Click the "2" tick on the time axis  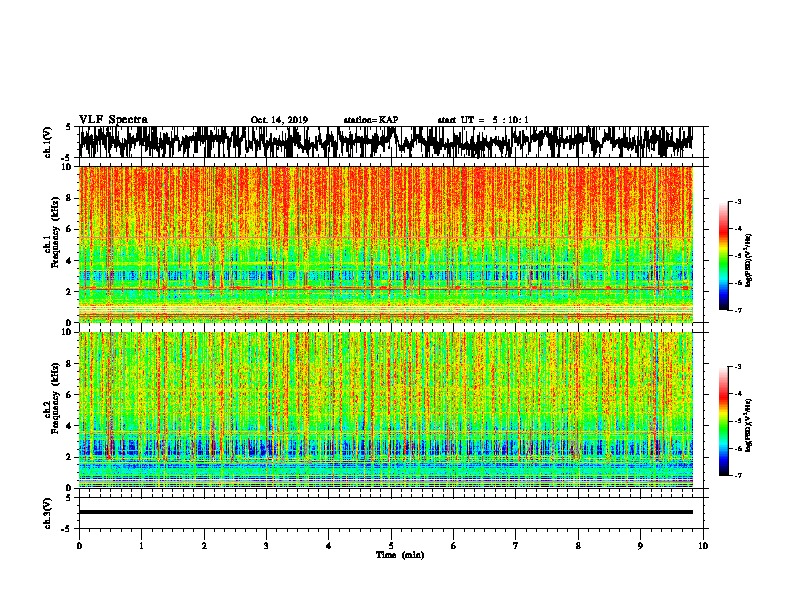(204, 546)
